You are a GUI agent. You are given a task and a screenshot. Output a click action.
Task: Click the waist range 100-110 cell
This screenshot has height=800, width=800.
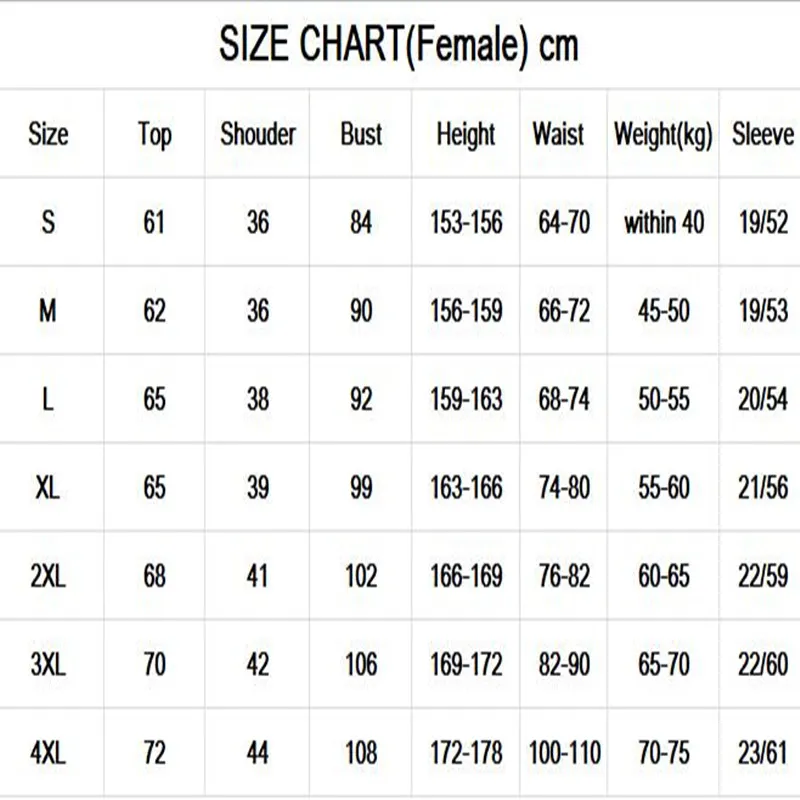click(563, 753)
